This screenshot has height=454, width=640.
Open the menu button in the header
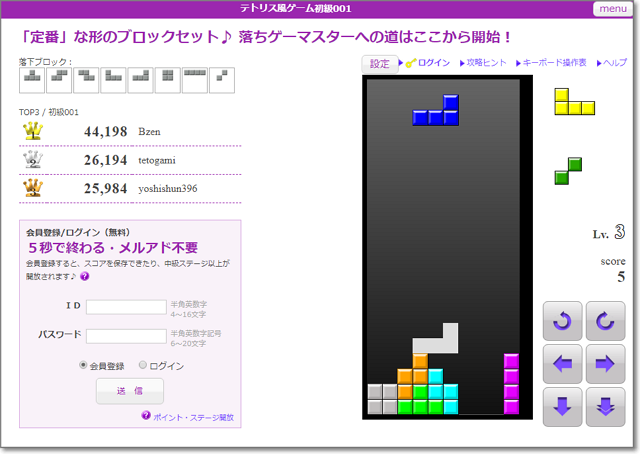tap(612, 9)
